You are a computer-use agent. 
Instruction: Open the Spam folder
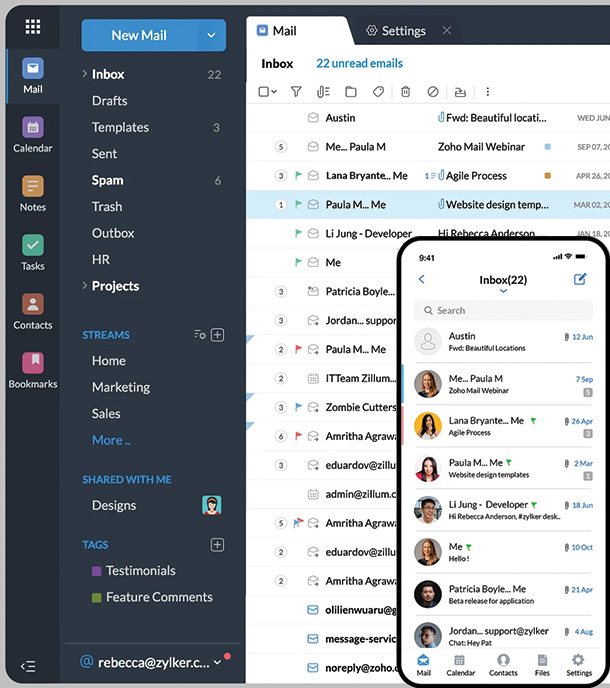[x=108, y=180]
